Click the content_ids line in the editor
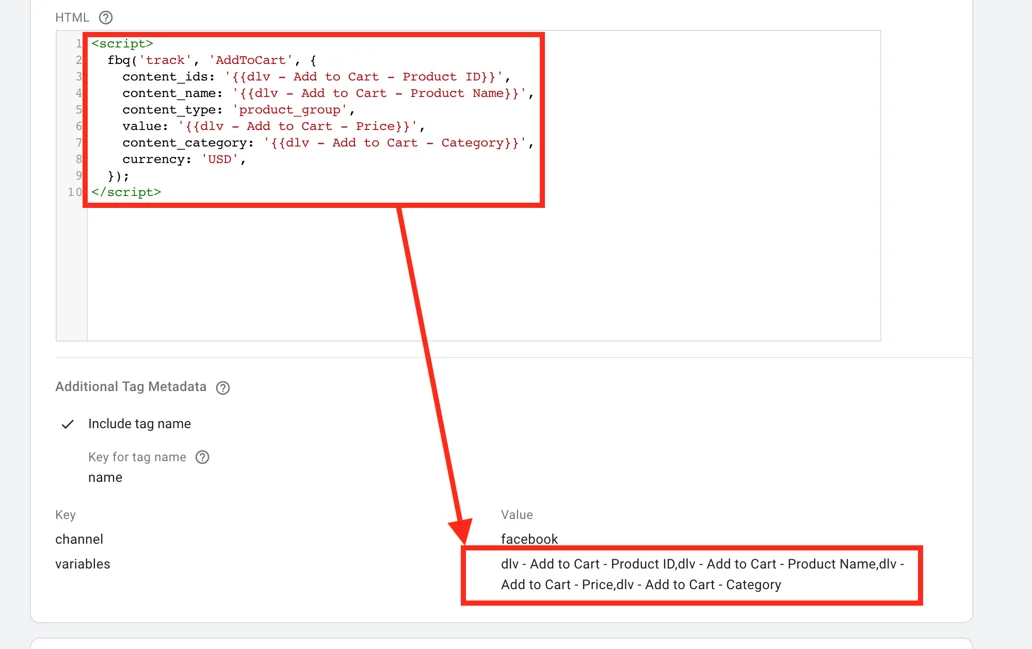 point(317,76)
